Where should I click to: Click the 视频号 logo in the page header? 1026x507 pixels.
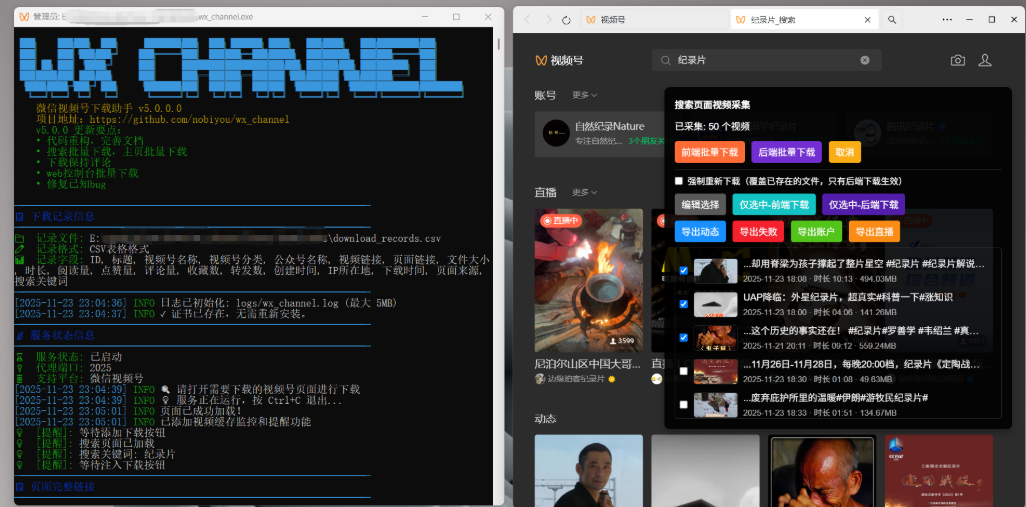(x=560, y=60)
